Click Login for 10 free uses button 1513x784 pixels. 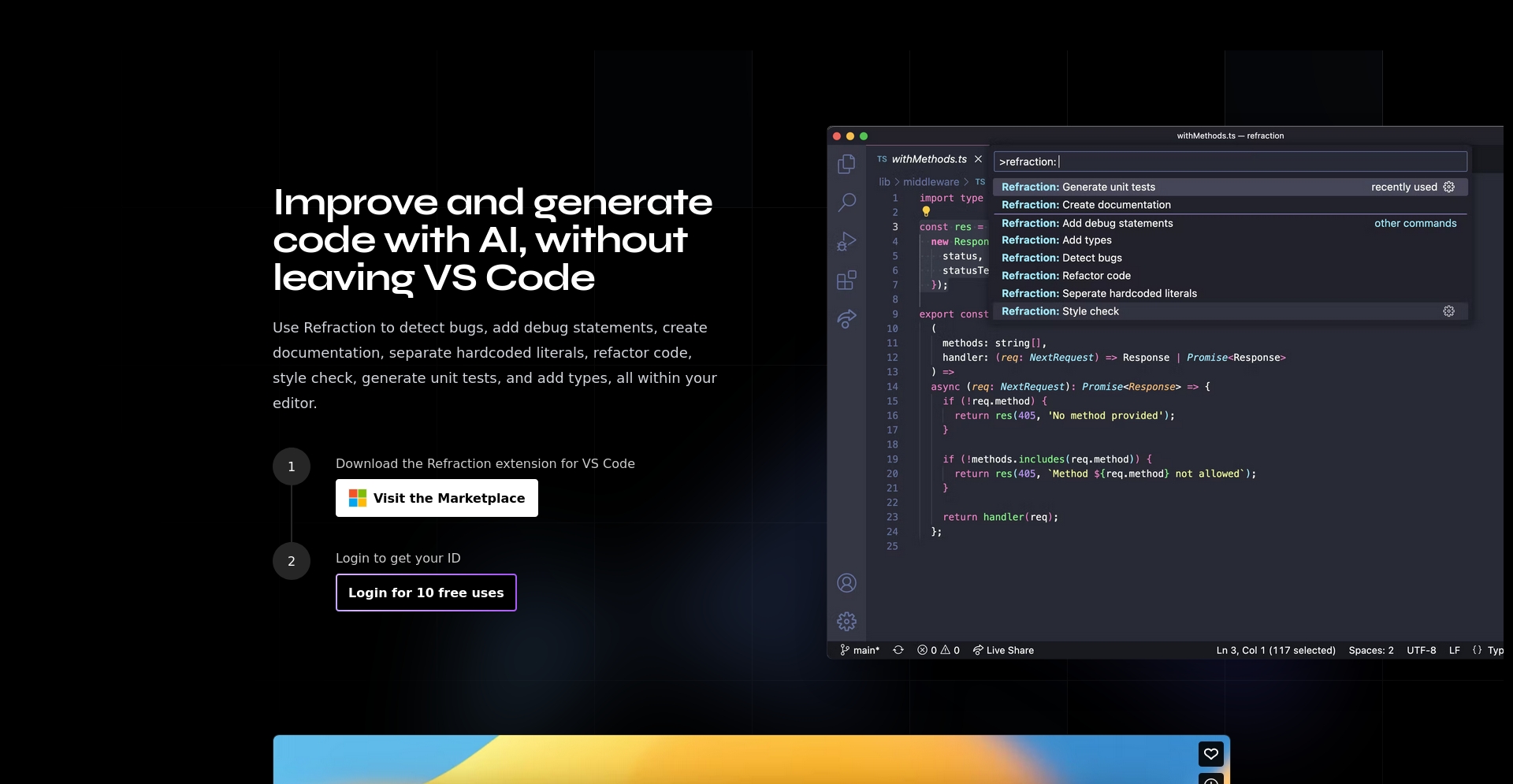pyautogui.click(x=426, y=593)
